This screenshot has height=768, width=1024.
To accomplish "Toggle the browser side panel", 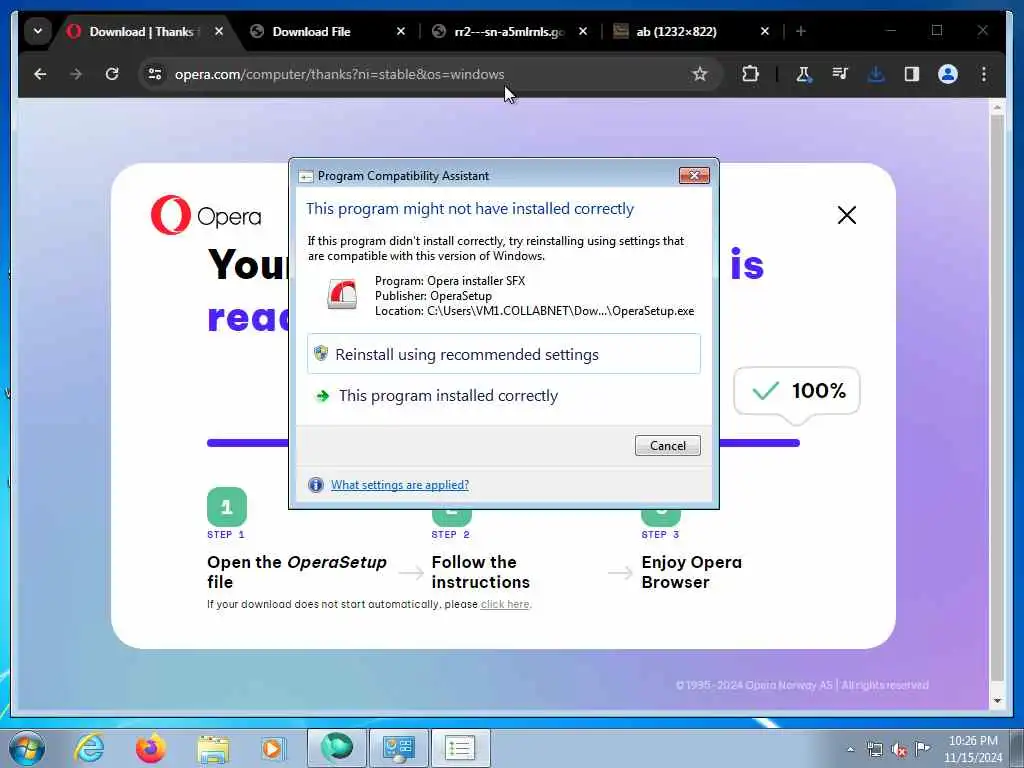I will point(912,74).
